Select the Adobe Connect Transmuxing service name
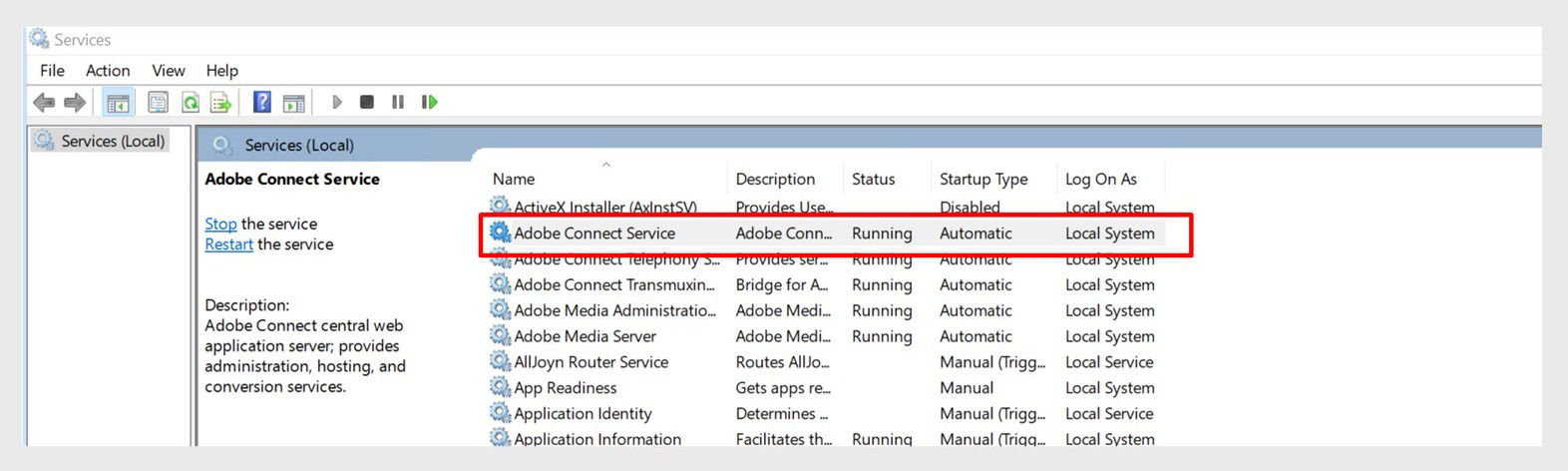This screenshot has width=1568, height=471. click(614, 284)
